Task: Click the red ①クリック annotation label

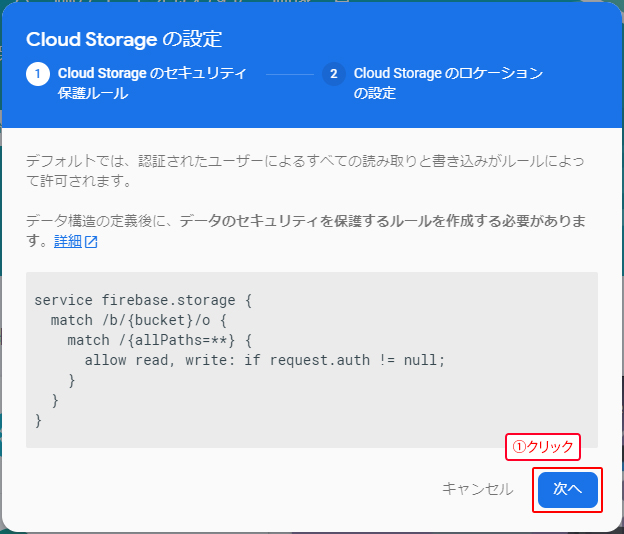Action: coord(543,448)
